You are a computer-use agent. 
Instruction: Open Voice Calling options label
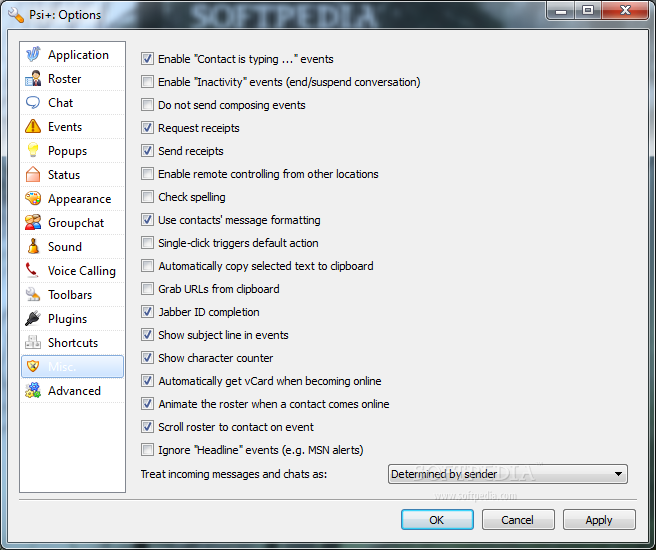82,271
